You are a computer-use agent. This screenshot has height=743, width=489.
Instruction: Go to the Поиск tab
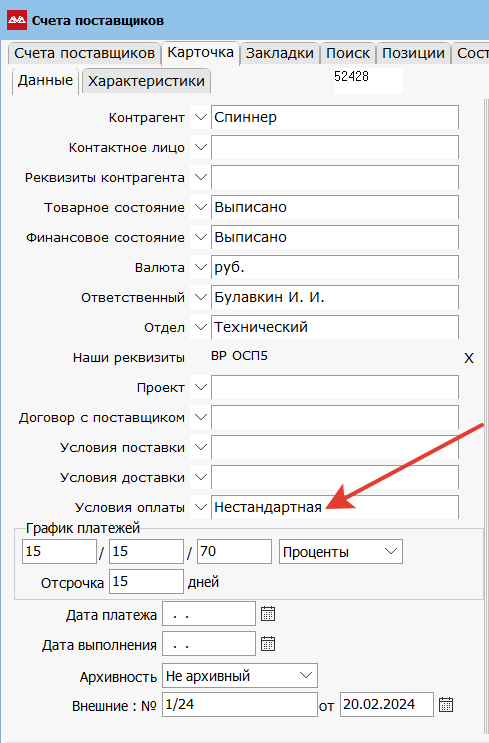(348, 53)
